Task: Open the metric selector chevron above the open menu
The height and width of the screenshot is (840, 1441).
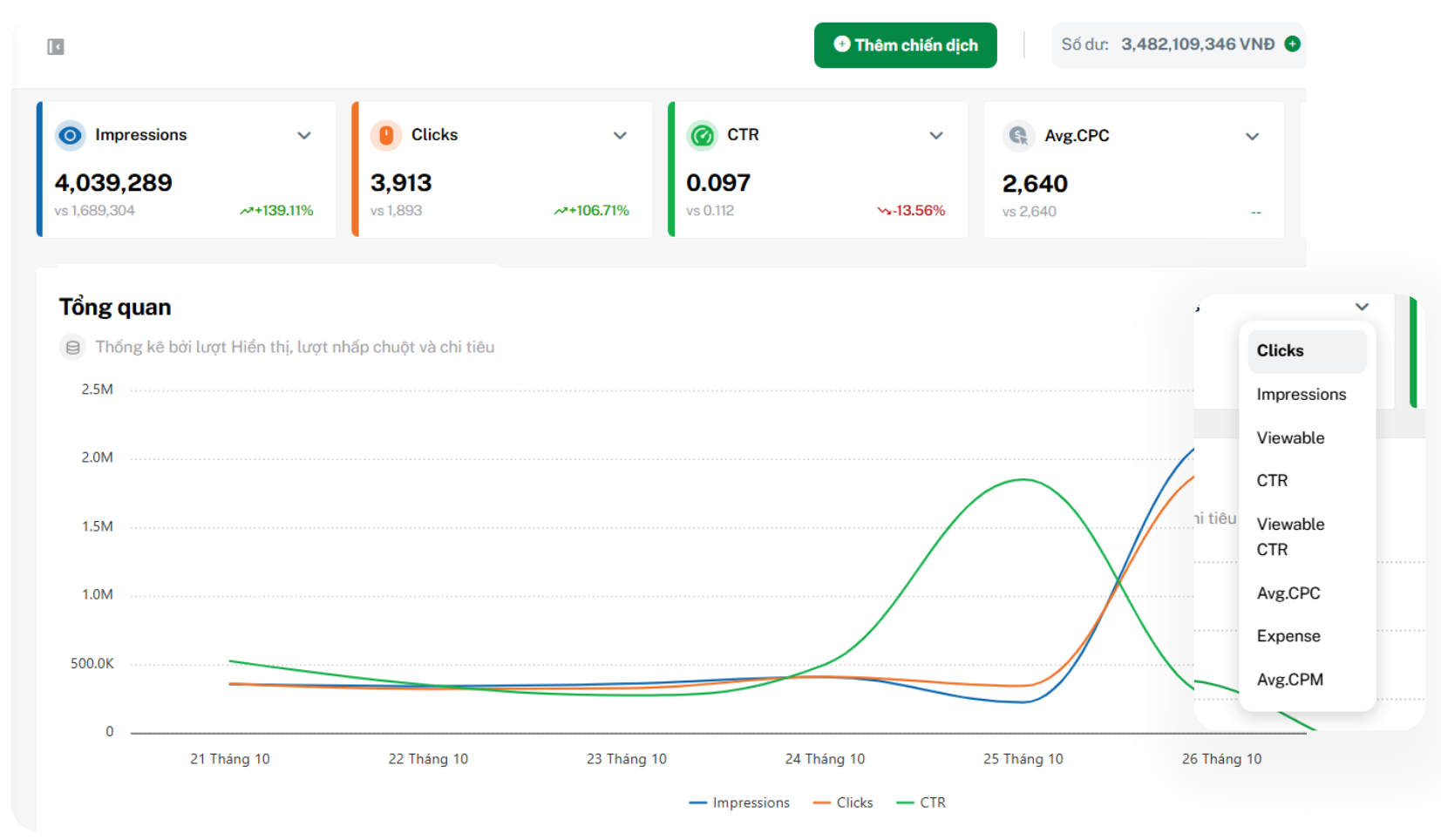Action: click(x=1362, y=307)
